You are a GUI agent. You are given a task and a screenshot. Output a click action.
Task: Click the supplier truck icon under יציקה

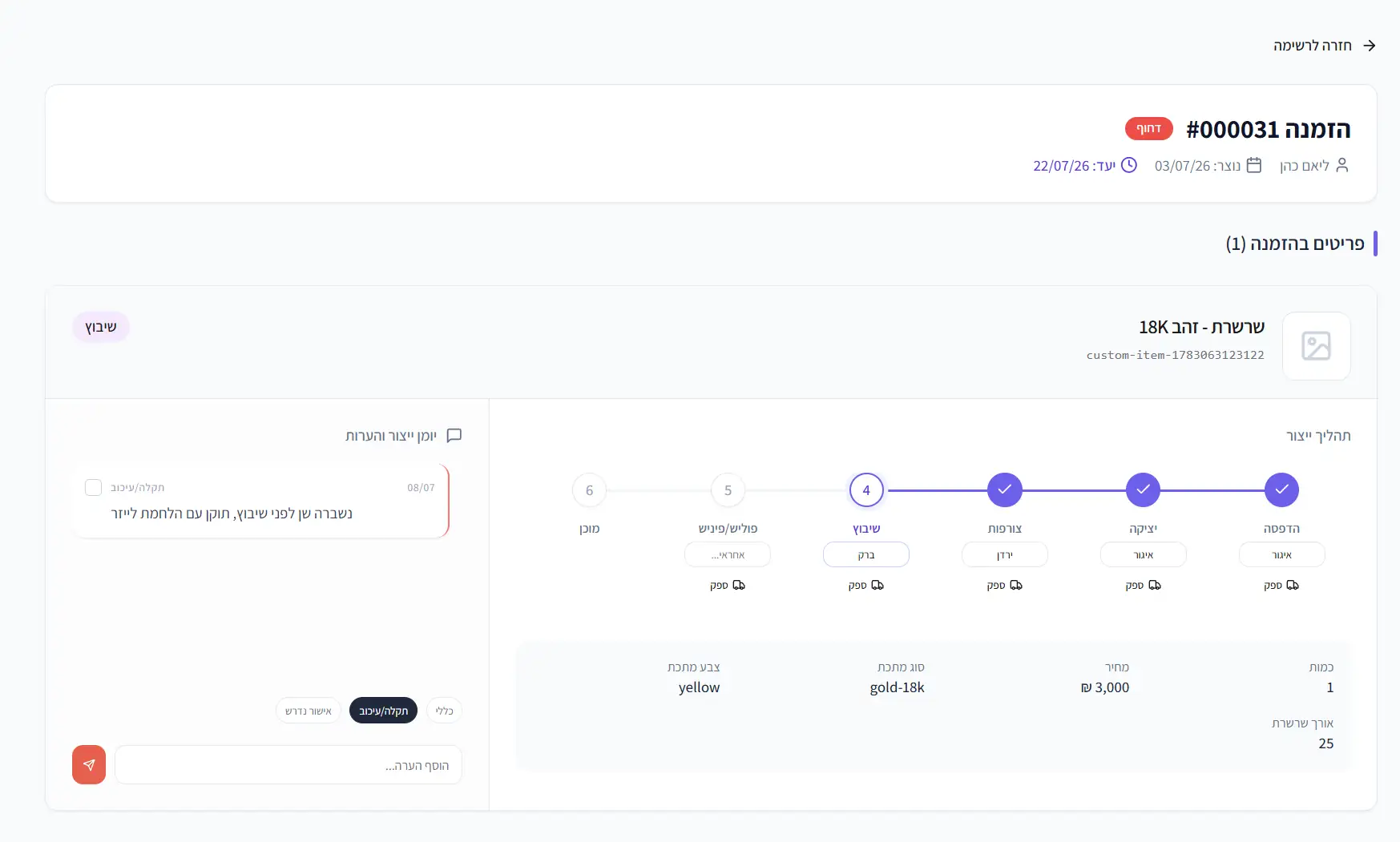pos(1154,586)
